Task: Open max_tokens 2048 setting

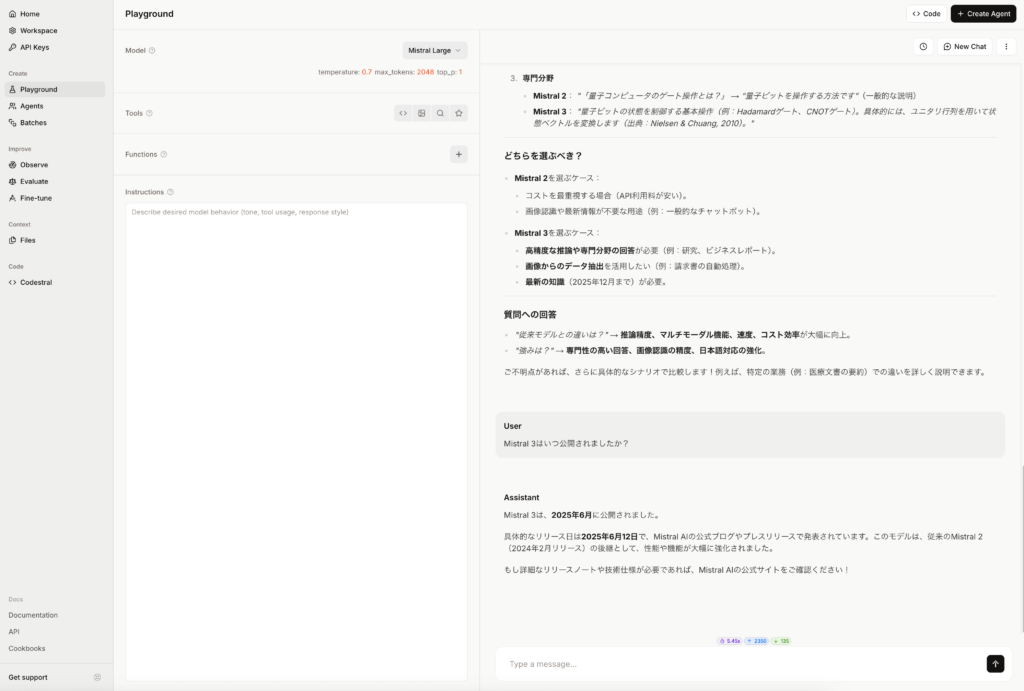Action: [x=425, y=72]
